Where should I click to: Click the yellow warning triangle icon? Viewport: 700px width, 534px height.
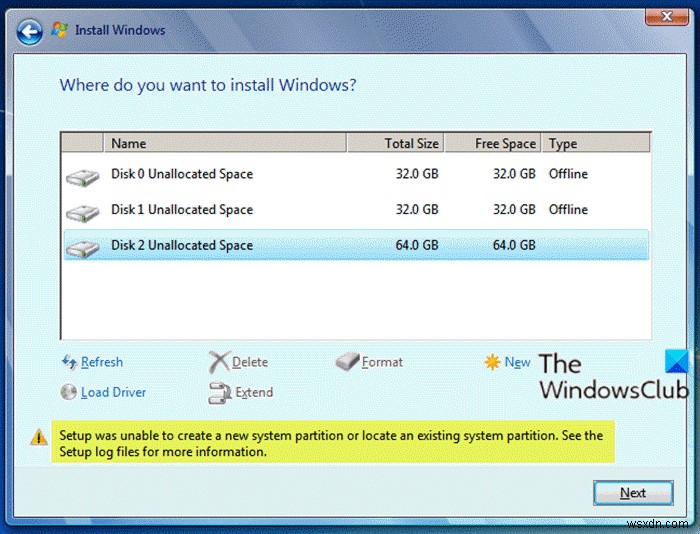coord(39,437)
